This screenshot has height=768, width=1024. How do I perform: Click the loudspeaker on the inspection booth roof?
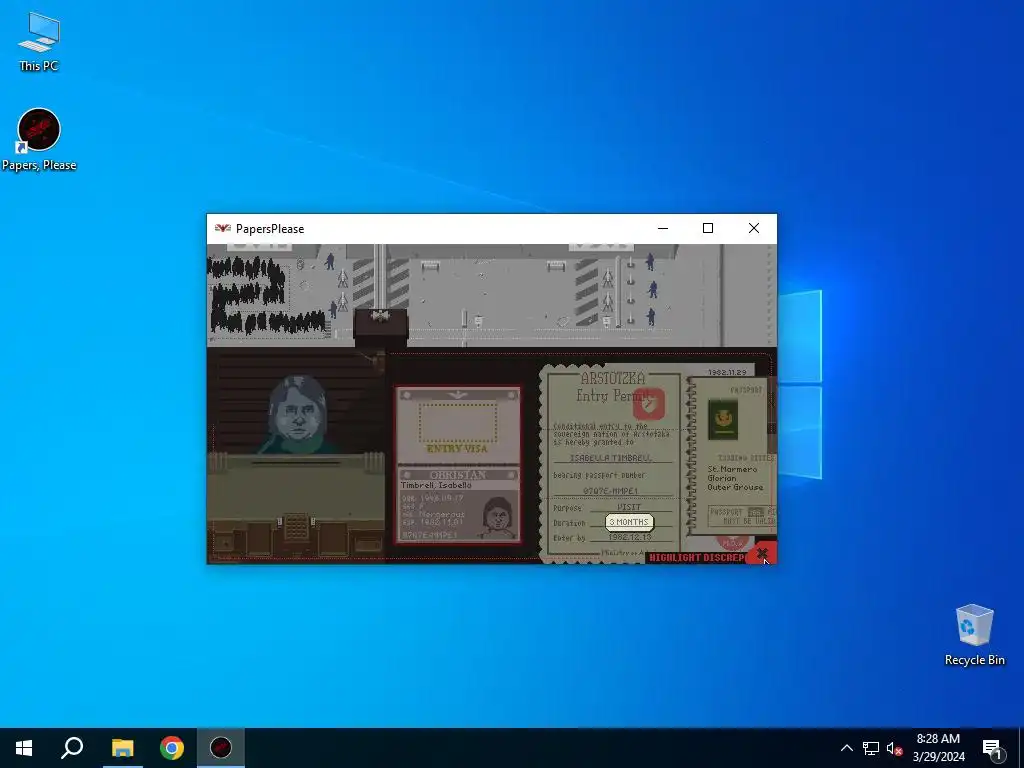380,317
